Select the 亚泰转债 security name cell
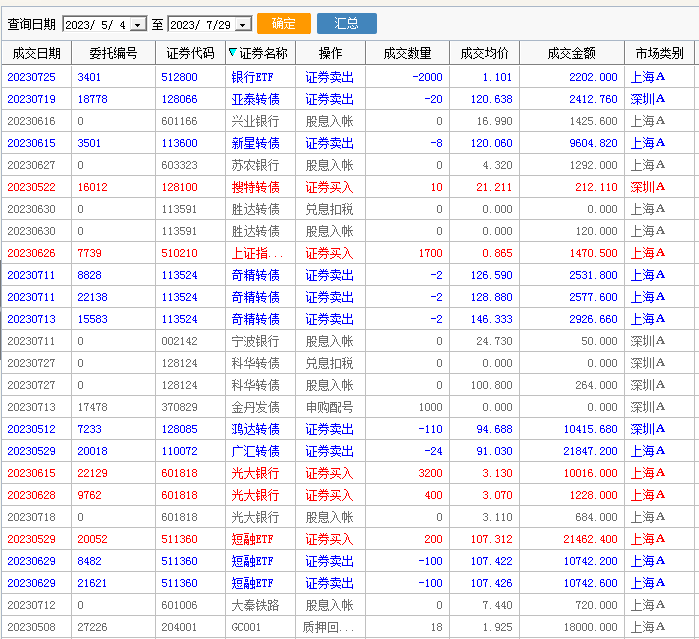This screenshot has width=699, height=639. point(255,99)
